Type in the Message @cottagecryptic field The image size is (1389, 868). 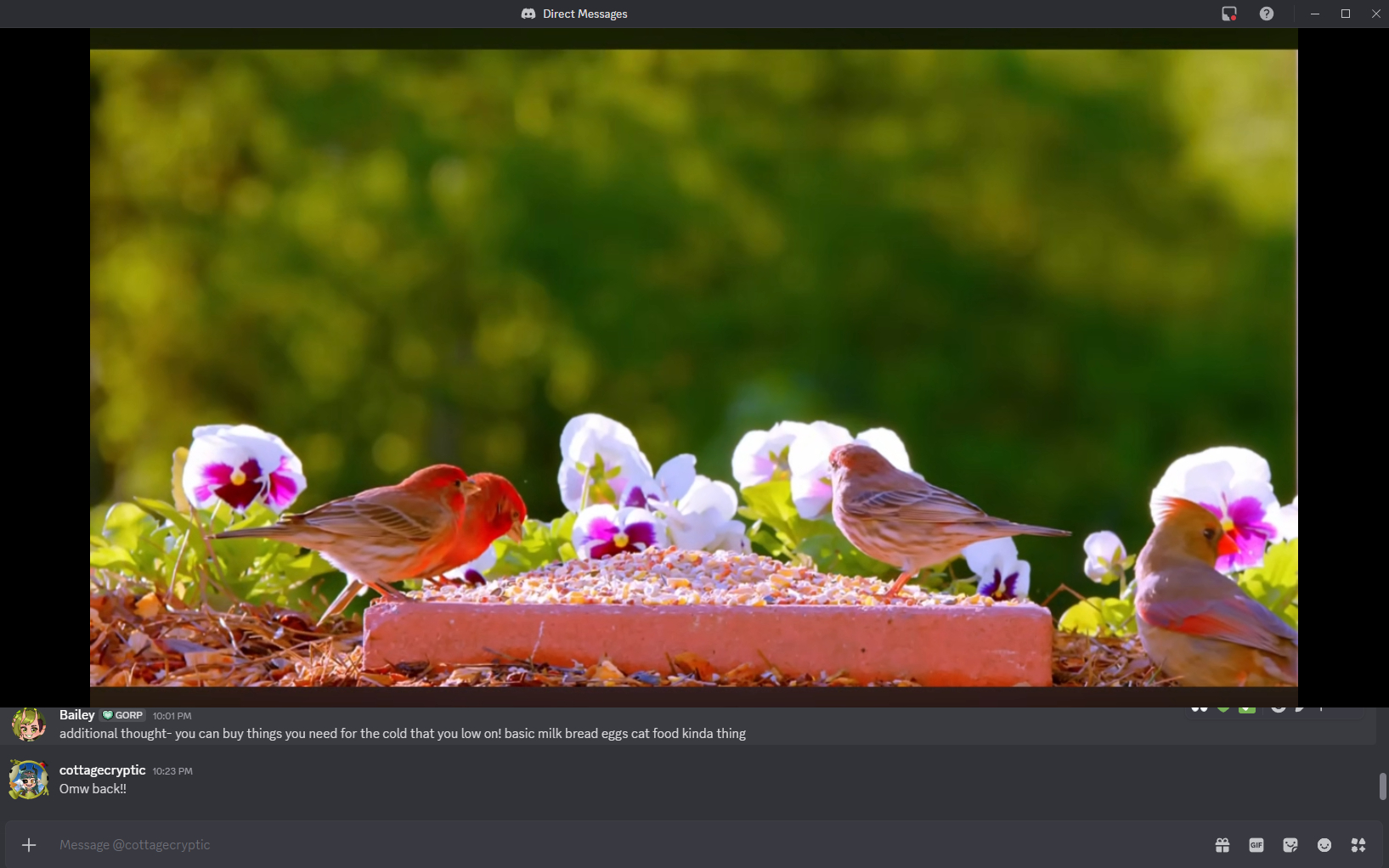595,845
